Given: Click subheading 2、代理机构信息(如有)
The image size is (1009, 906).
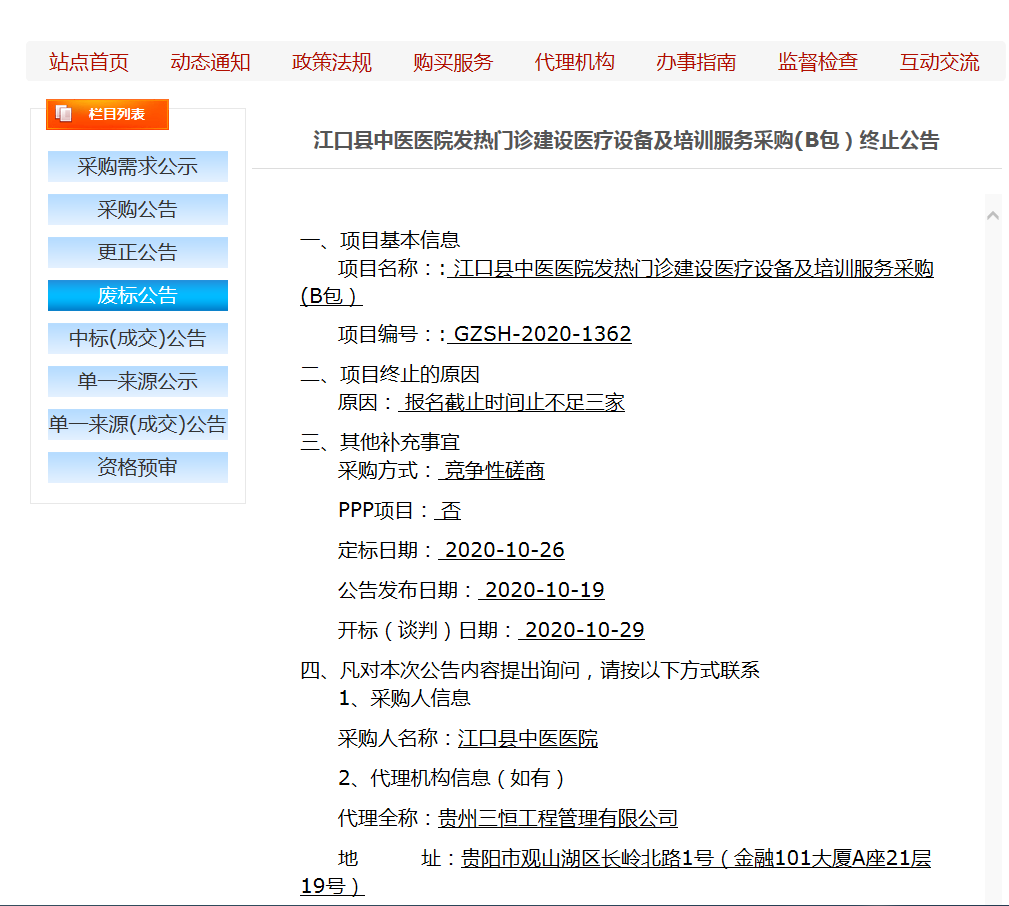Looking at the screenshot, I should tap(452, 778).
